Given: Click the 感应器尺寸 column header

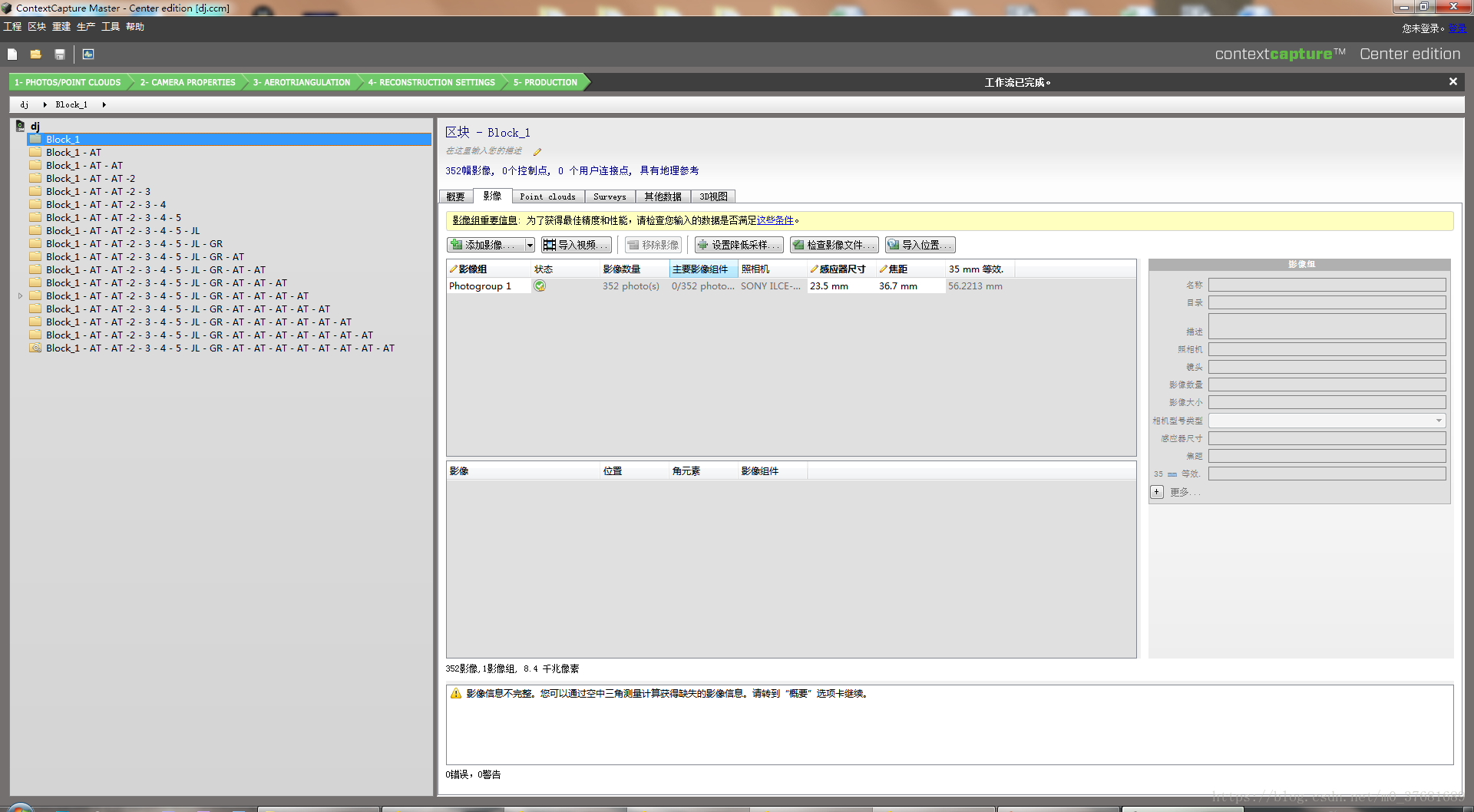Looking at the screenshot, I should (842, 269).
